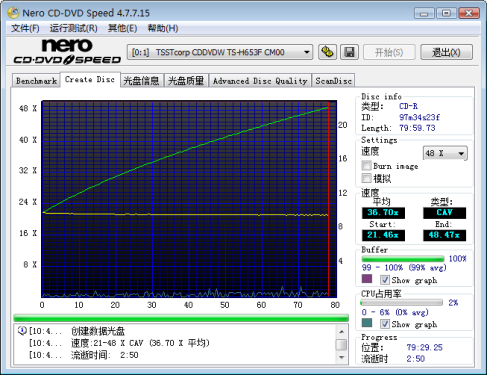Click the log entry 创建数据光盘
The image size is (487, 375).
tap(98, 331)
